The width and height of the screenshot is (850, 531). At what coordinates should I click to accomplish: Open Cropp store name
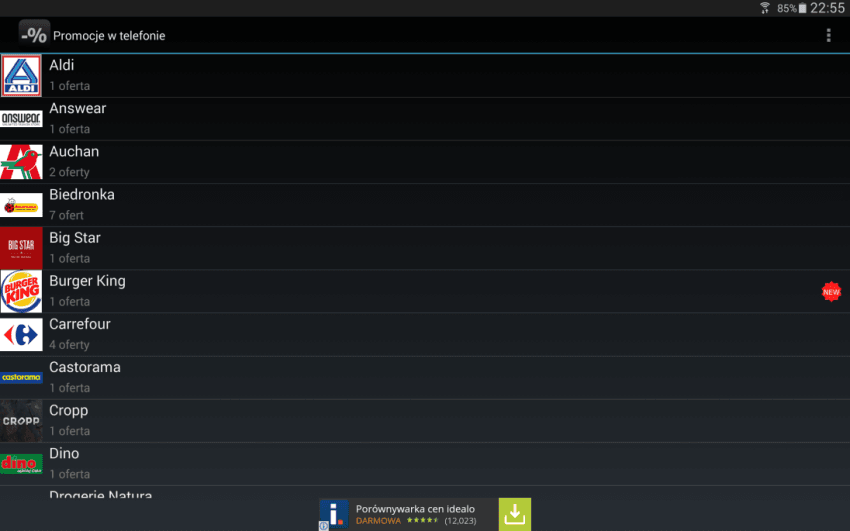[x=68, y=410]
